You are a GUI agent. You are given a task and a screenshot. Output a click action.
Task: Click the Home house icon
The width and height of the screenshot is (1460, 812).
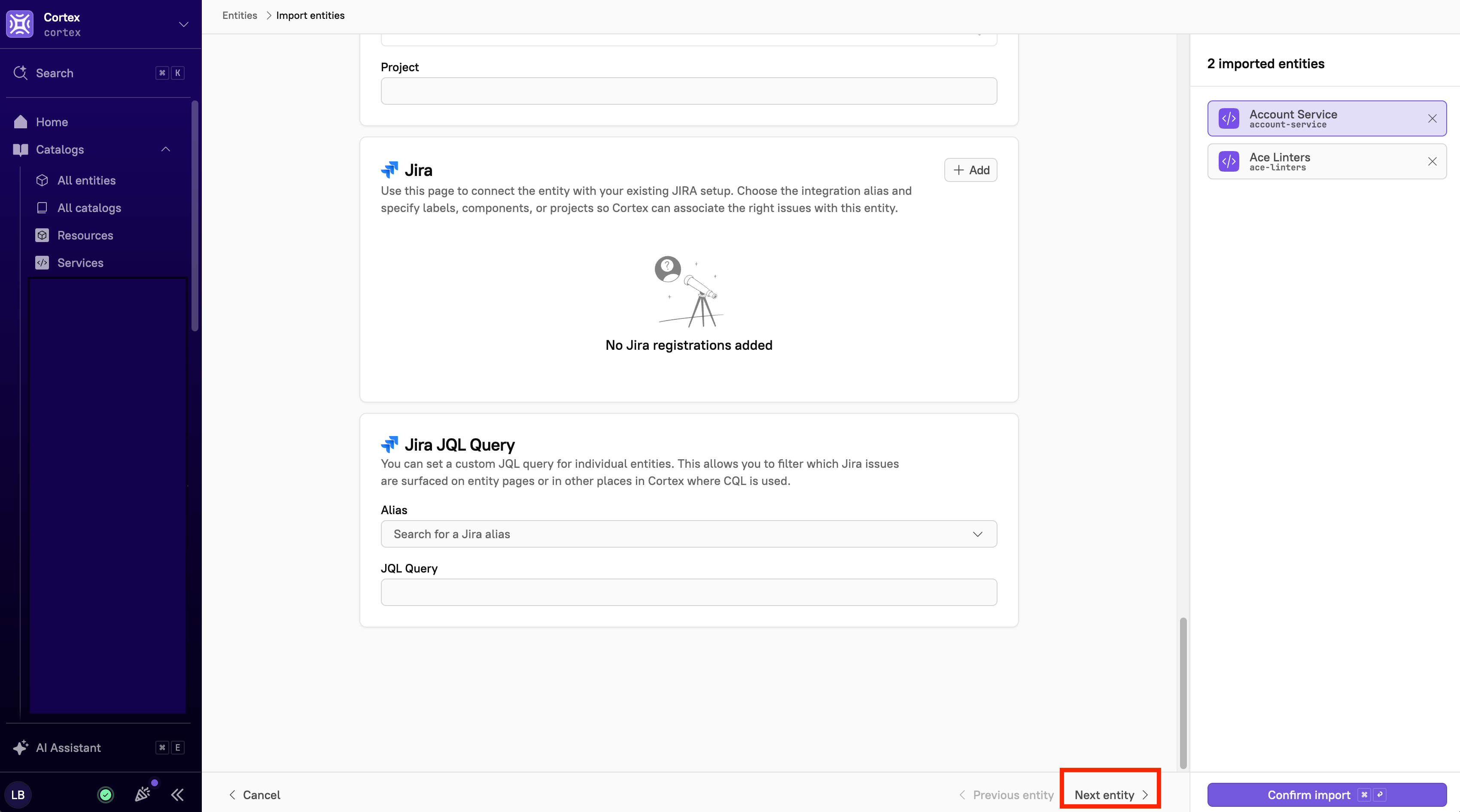[21, 122]
